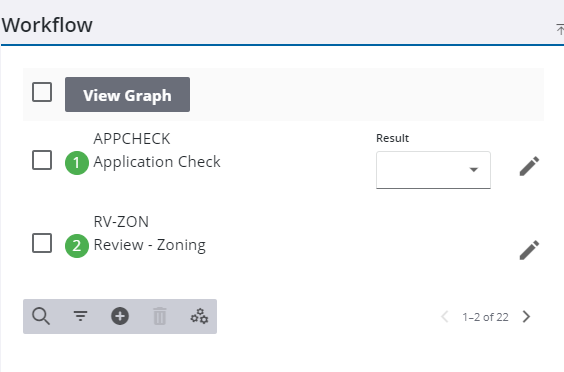The height and width of the screenshot is (372, 564).
Task: Edit the Review - Zoning task using its pencil icon
Action: coord(529,250)
